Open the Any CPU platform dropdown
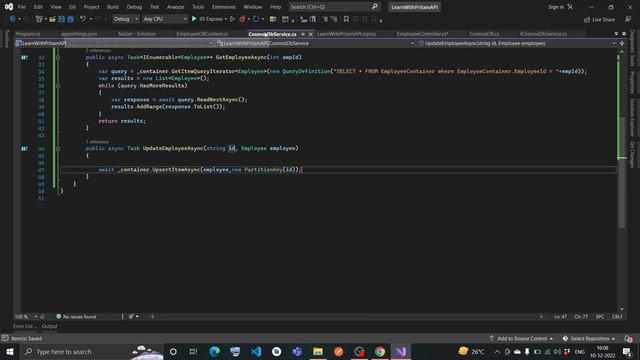 [164, 19]
